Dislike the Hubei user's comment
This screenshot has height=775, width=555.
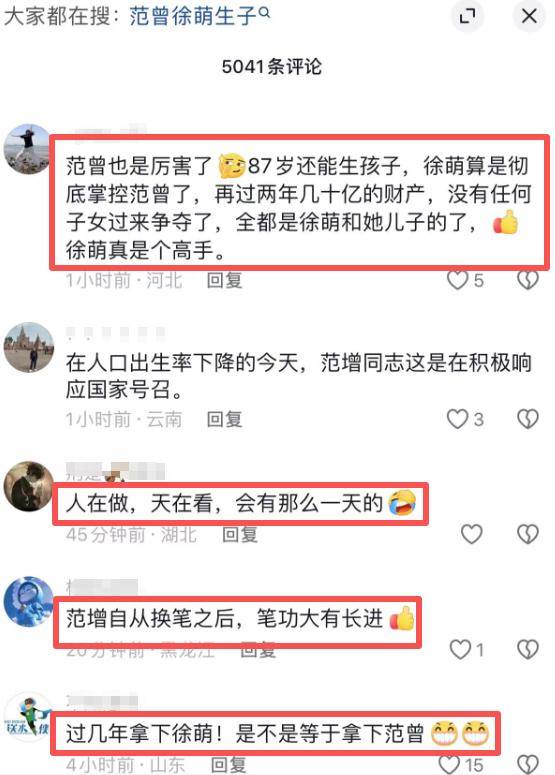527,534
